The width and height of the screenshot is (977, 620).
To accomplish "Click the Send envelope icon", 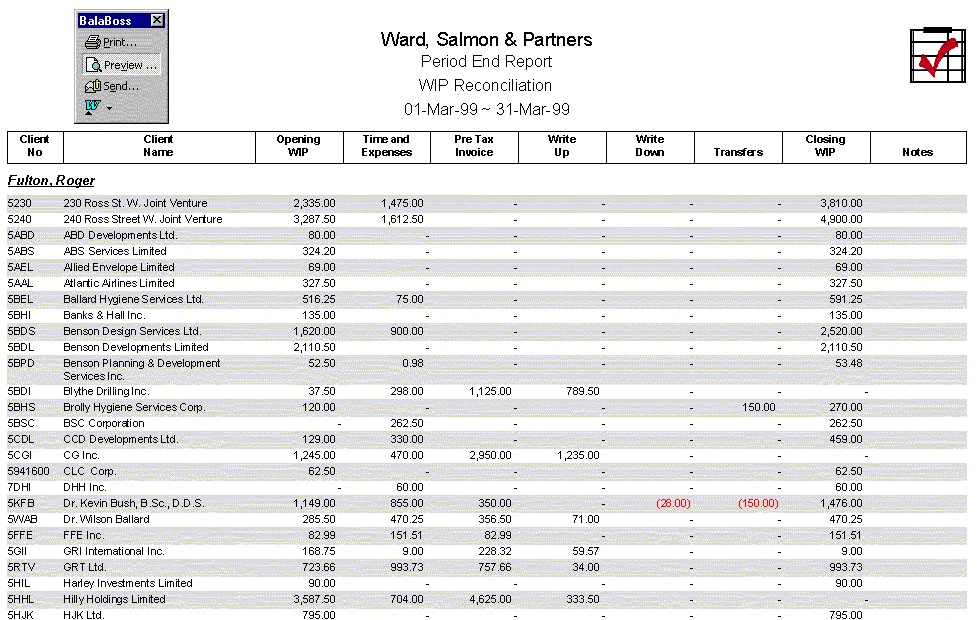I will pos(93,87).
